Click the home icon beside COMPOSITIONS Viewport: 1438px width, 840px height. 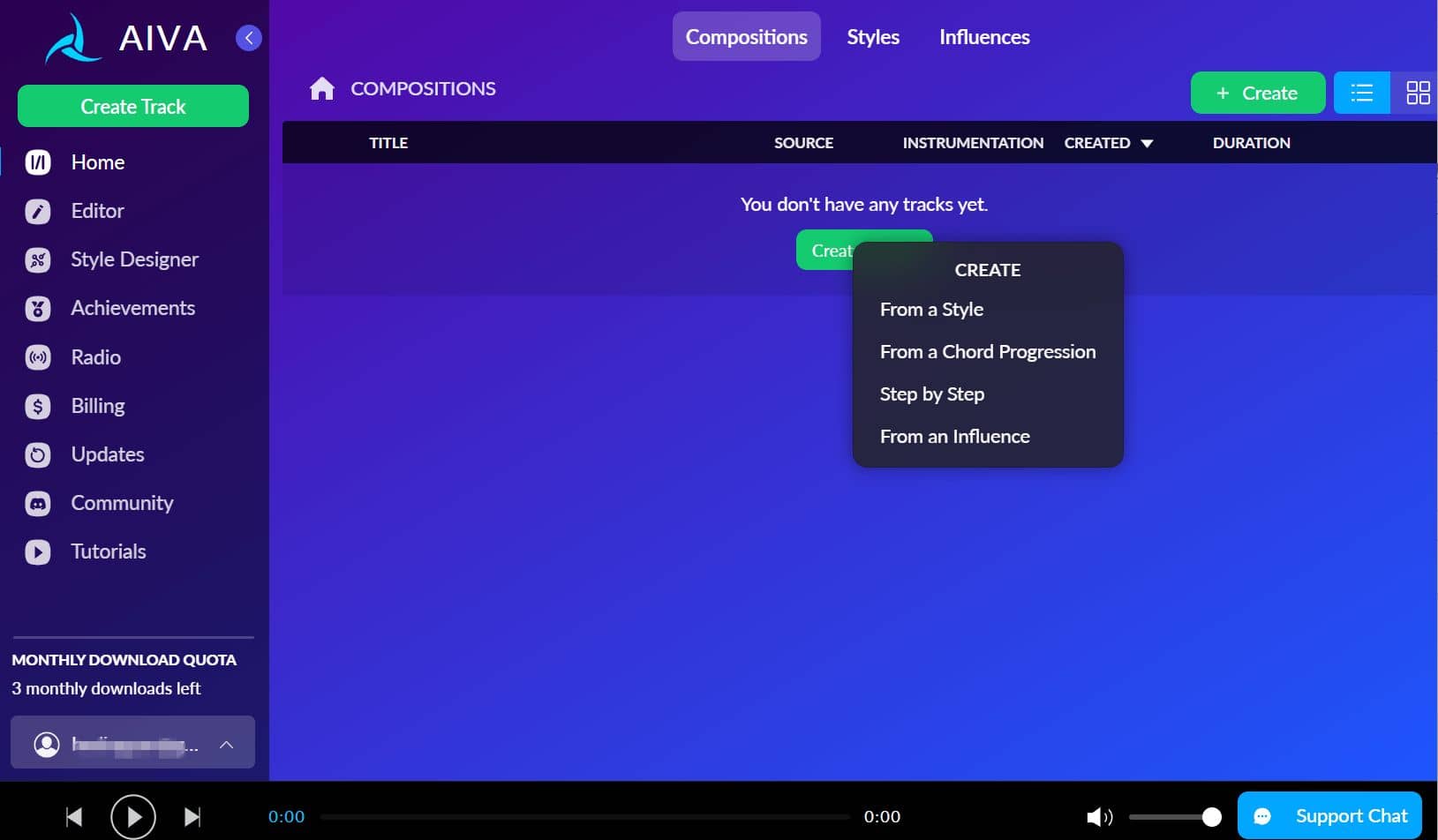pyautogui.click(x=322, y=88)
